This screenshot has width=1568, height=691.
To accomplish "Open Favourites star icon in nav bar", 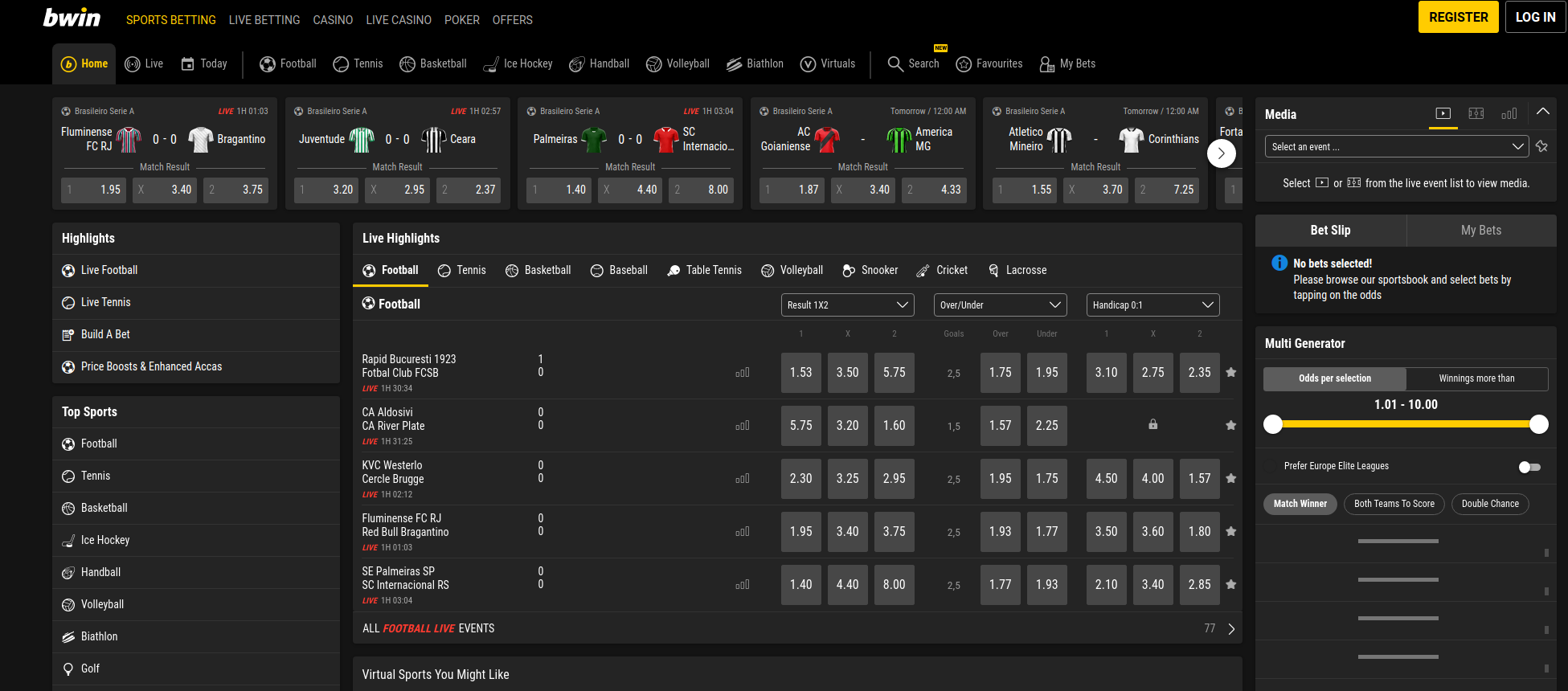I will 963,64.
